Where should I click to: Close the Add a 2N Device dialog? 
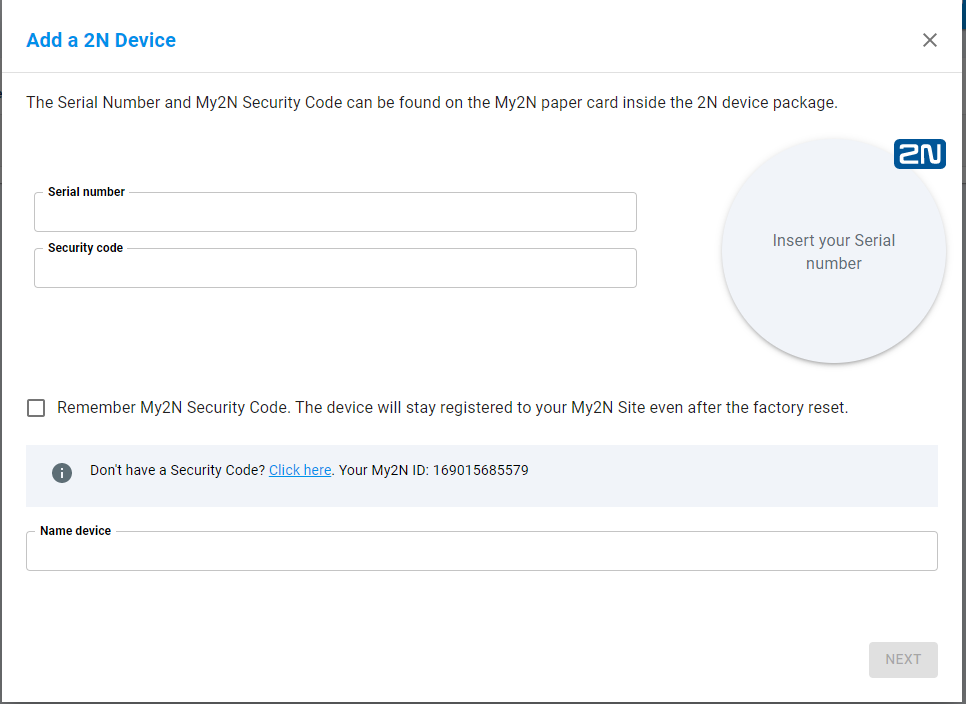tap(930, 40)
